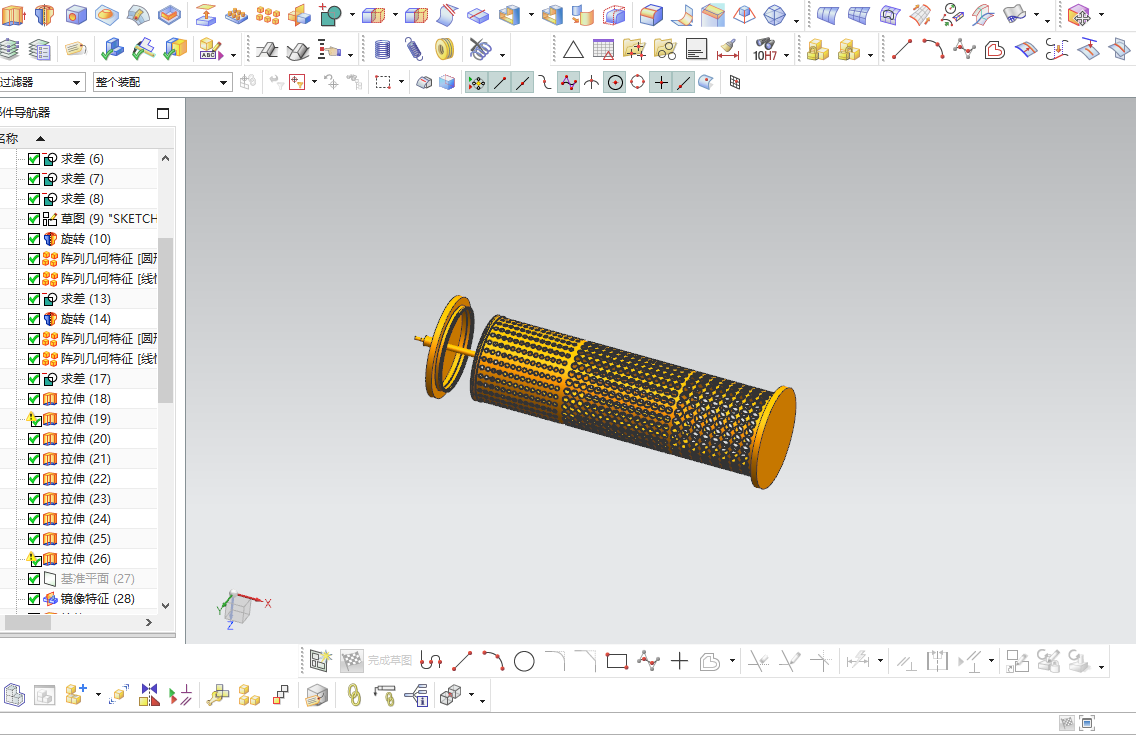Open the selection rectangle mode dropdown arrow
The height and width of the screenshot is (735, 1136).
(x=401, y=82)
